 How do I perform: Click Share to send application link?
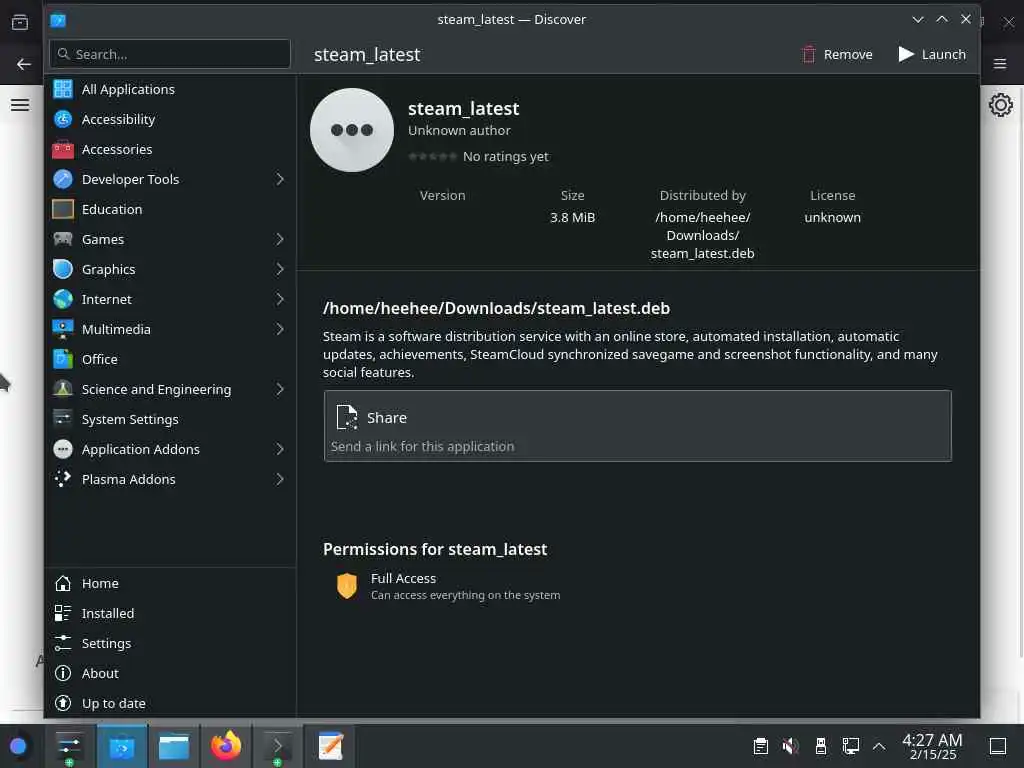tap(637, 426)
